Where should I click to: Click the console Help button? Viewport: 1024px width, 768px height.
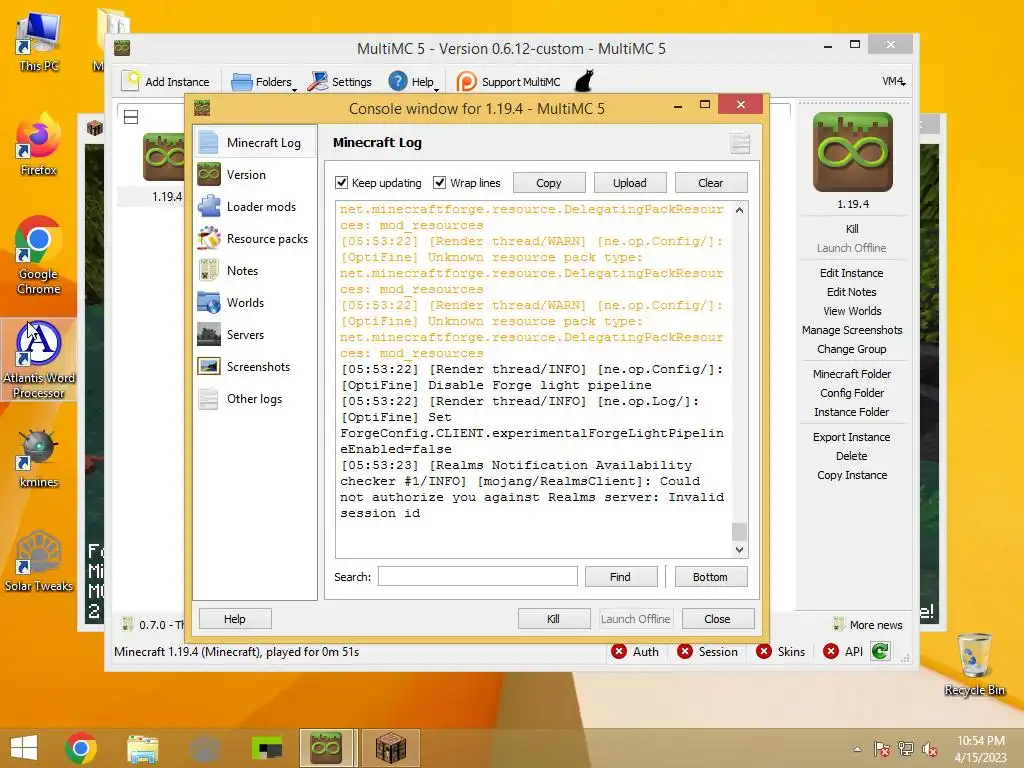pyautogui.click(x=235, y=618)
